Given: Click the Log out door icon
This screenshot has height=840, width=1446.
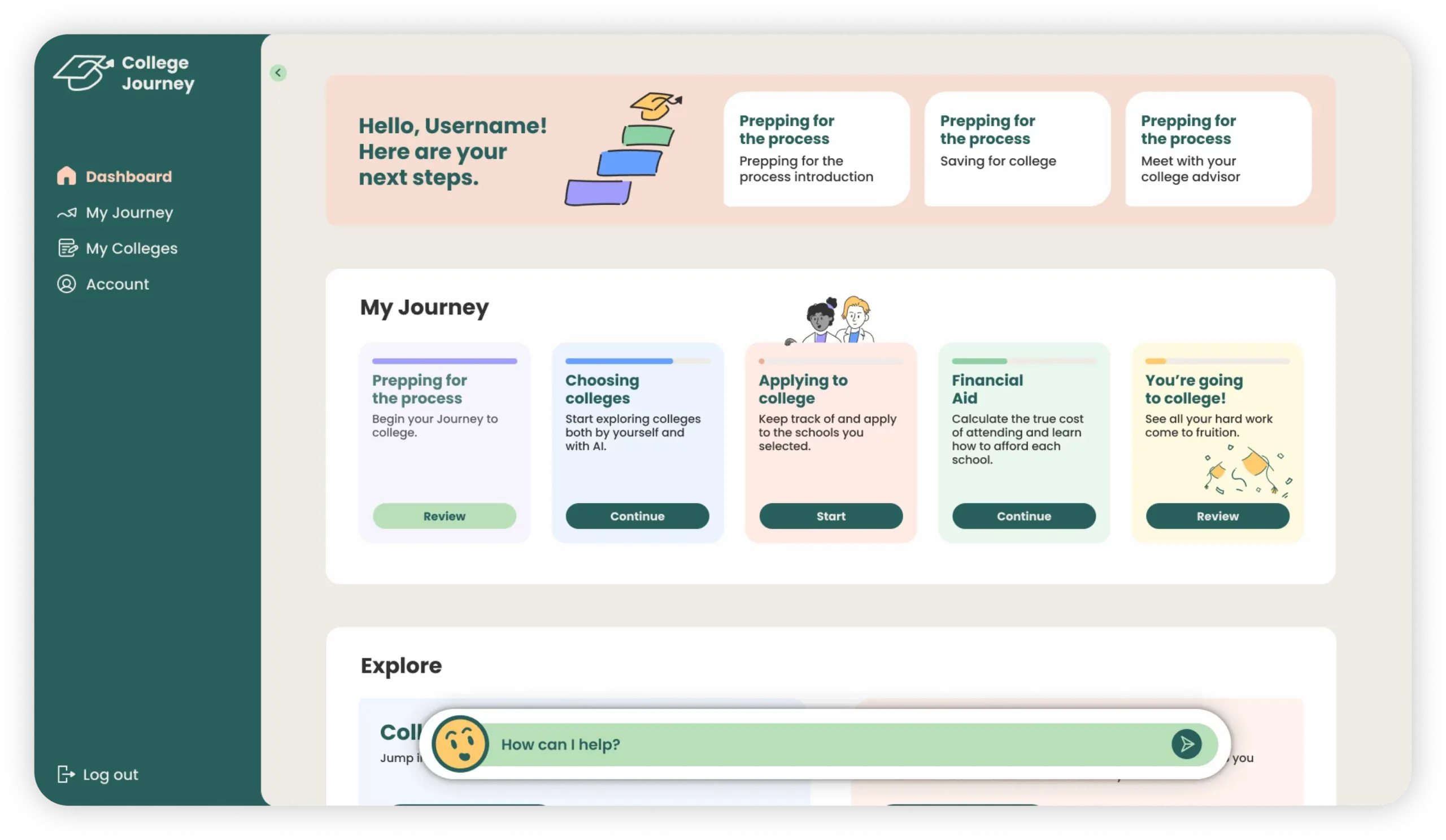Looking at the screenshot, I should pos(66,774).
